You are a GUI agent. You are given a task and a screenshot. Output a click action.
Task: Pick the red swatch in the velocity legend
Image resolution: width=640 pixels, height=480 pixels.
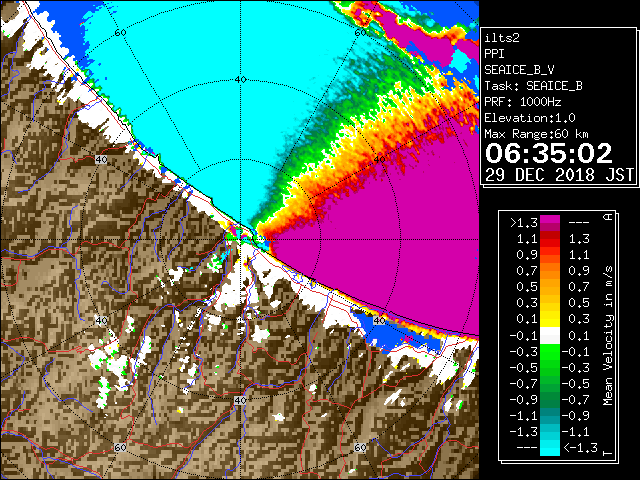click(x=550, y=242)
